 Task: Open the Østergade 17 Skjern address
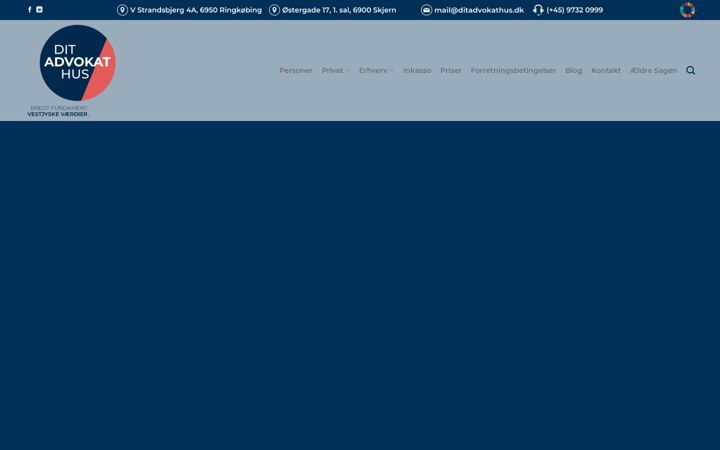[x=339, y=10]
